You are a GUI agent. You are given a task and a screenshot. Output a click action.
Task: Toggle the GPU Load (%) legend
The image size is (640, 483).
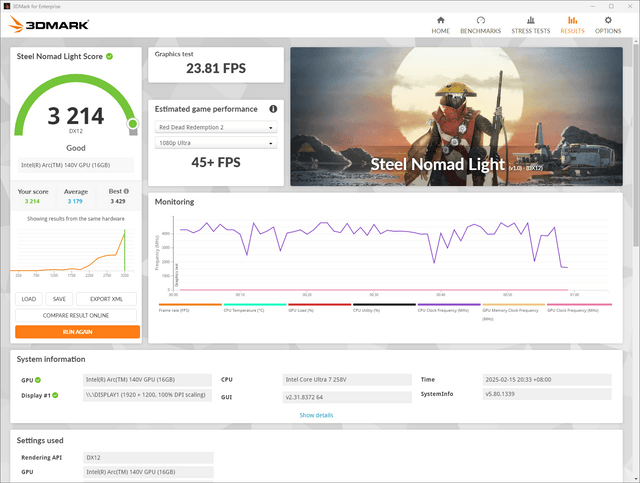click(320, 307)
